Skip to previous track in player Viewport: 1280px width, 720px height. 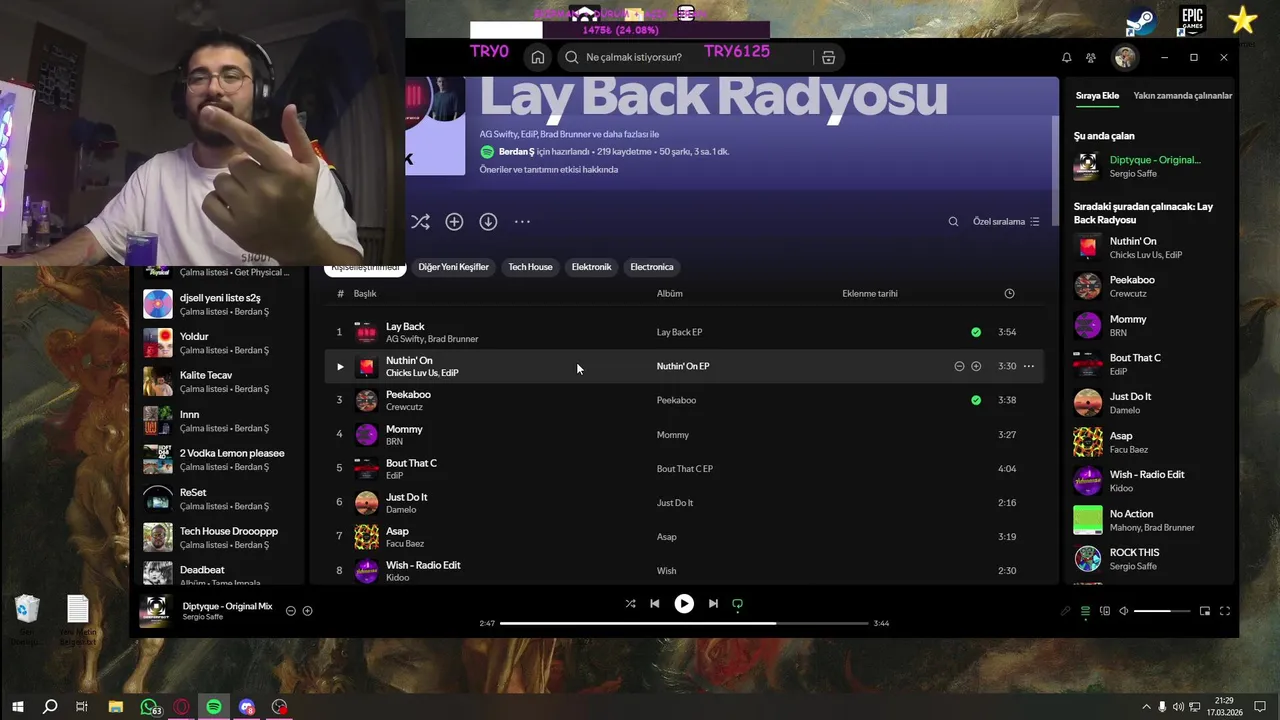coord(654,603)
